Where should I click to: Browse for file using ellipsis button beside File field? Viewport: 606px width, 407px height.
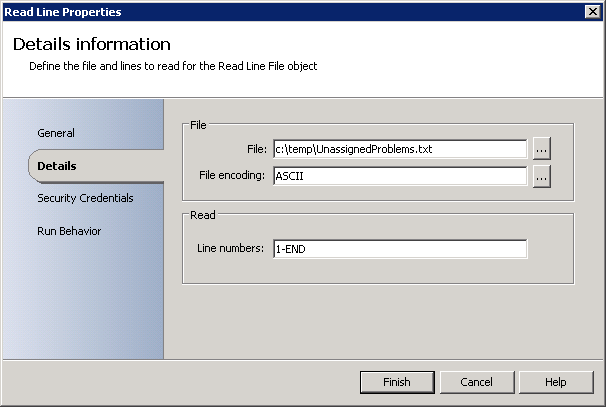541,149
